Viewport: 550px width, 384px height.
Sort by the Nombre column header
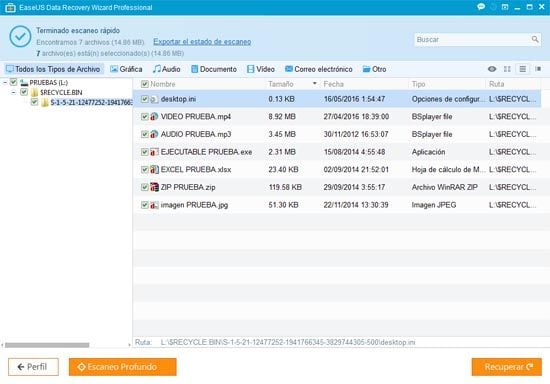pyautogui.click(x=163, y=84)
